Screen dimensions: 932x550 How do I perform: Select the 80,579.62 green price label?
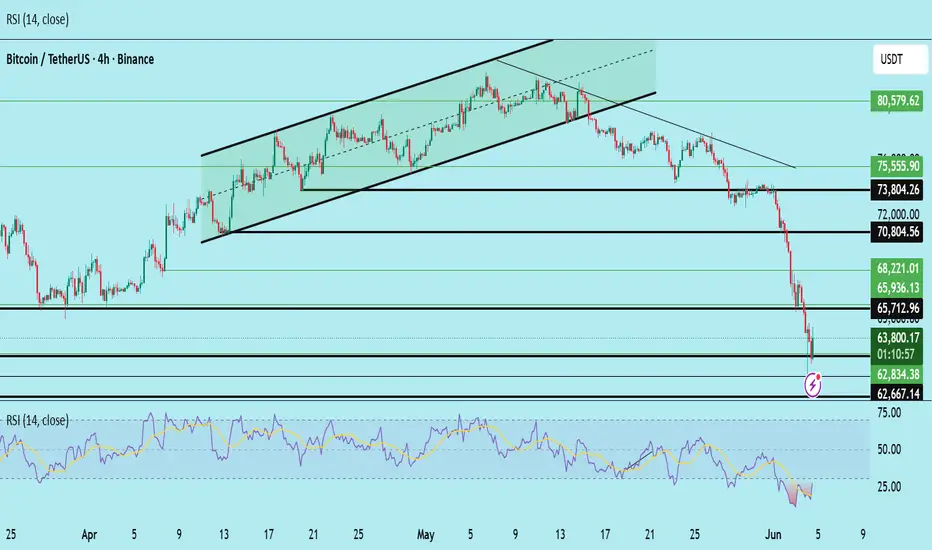point(898,100)
